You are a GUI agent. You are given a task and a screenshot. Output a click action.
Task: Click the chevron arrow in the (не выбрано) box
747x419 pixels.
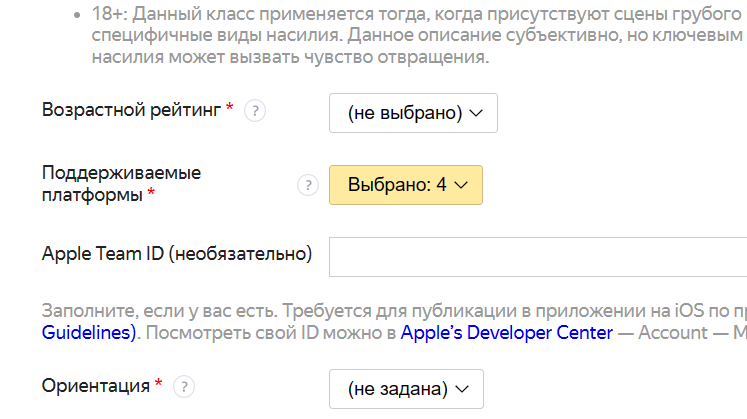(x=476, y=113)
